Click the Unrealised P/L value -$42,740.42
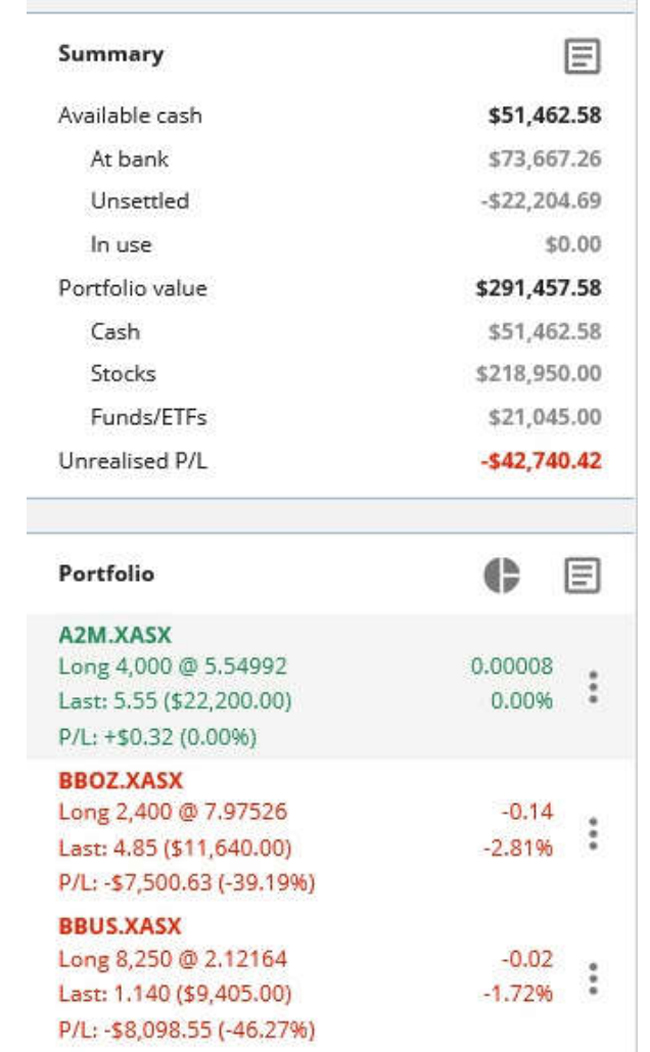 [540, 462]
